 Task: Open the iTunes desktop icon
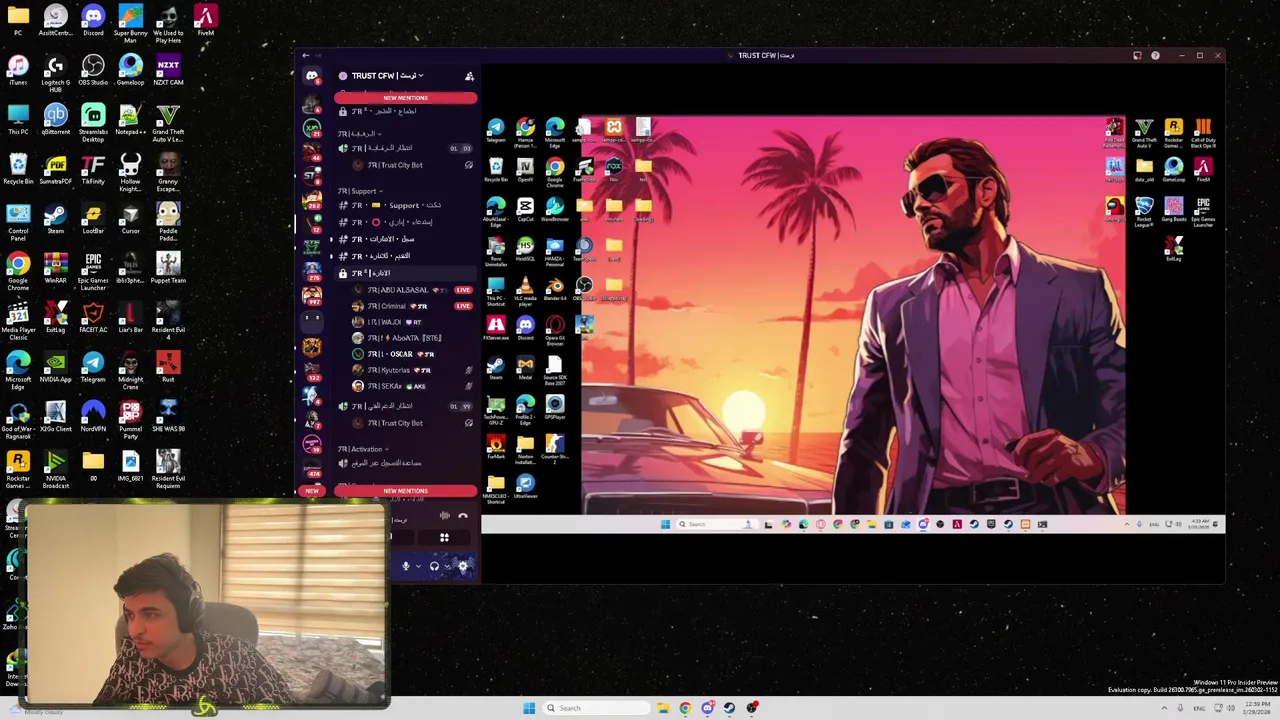click(x=18, y=70)
